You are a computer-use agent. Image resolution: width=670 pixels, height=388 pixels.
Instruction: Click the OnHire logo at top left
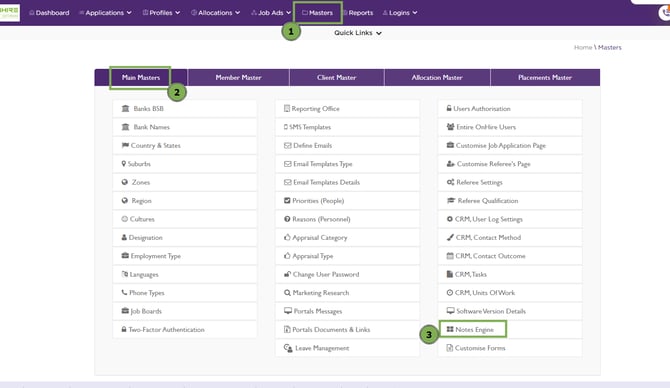[x=9, y=13]
